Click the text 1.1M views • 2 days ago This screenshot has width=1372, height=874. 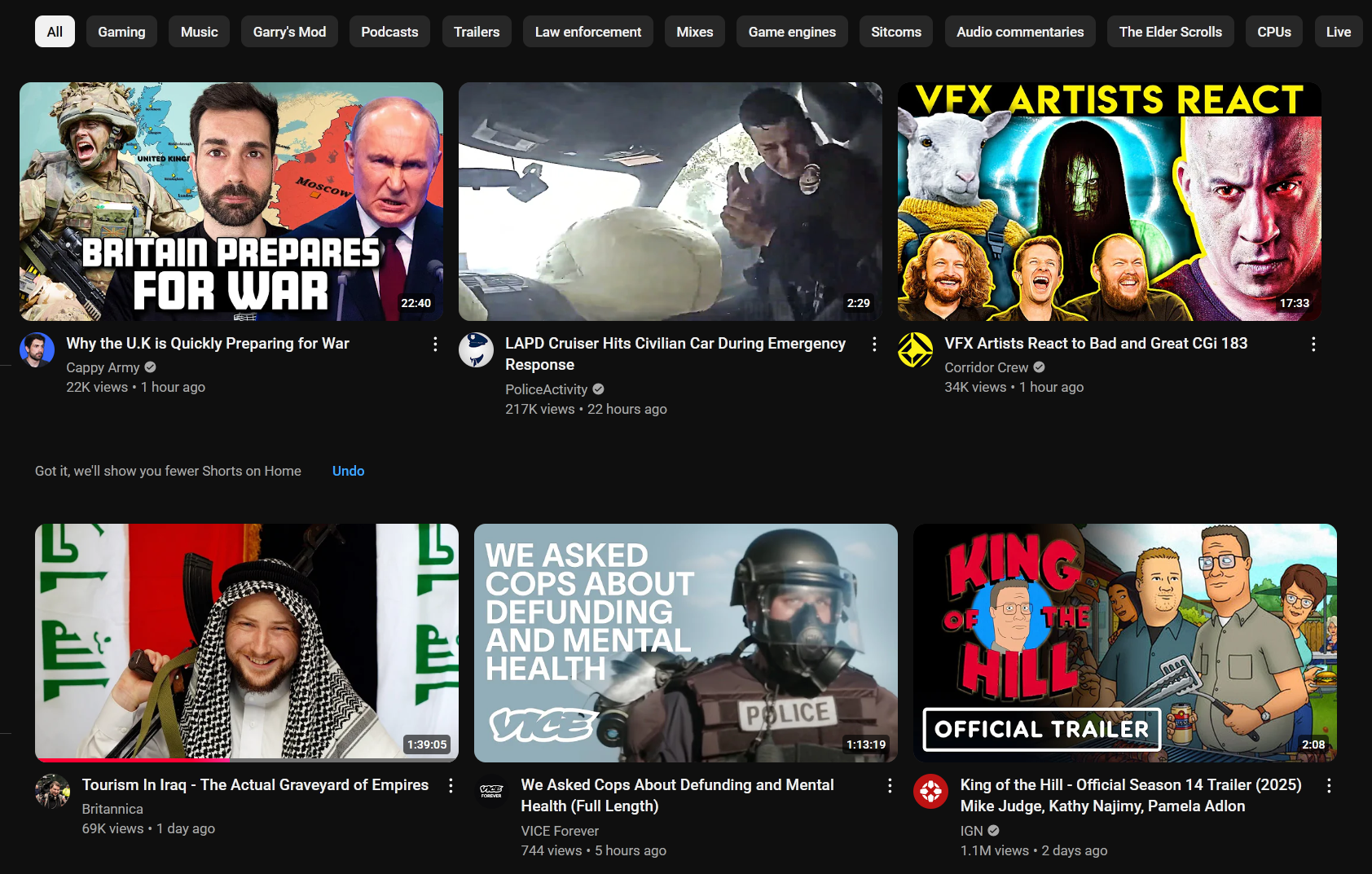1033,850
